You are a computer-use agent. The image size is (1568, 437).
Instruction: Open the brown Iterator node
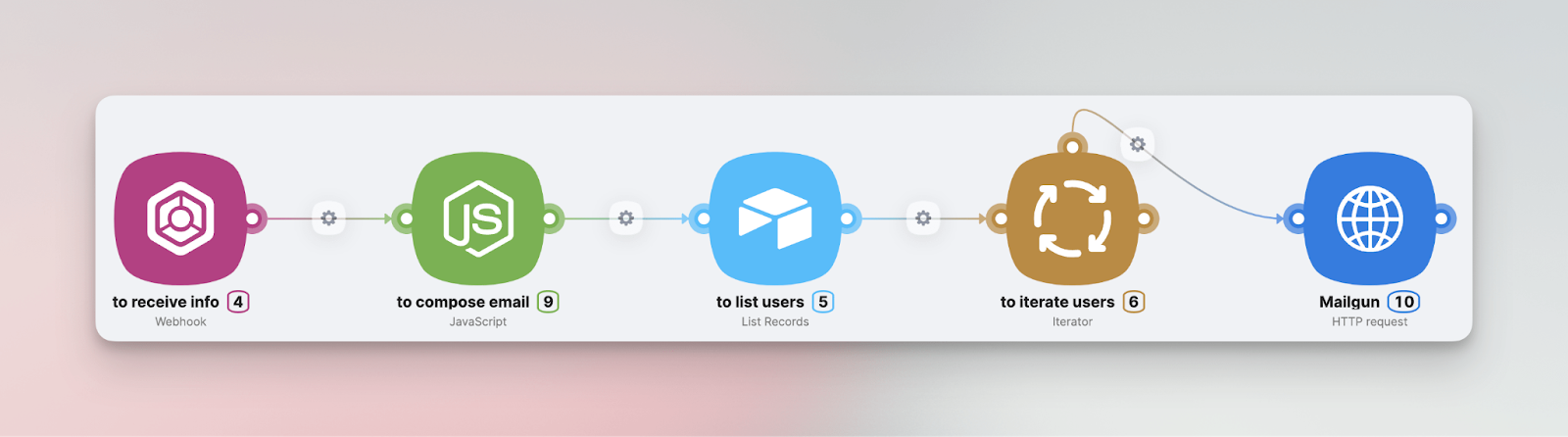tap(1072, 218)
